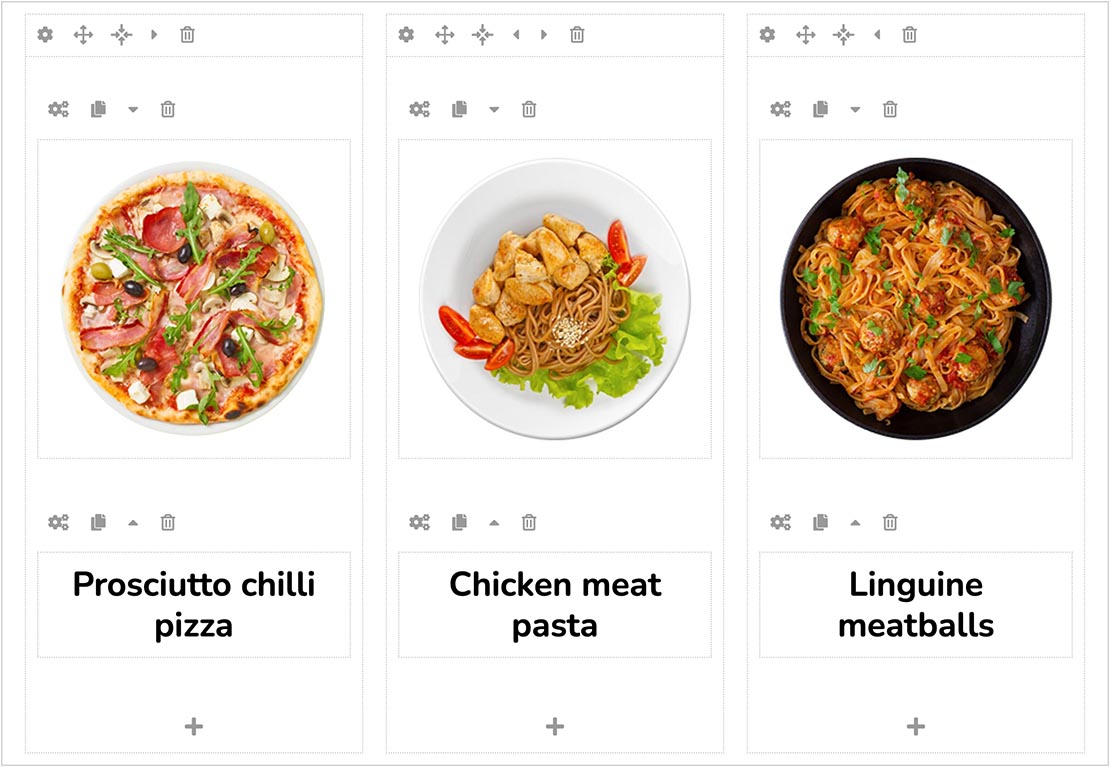Duplicate the 'Prosciutto chilli pizza' heading element
The image size is (1110, 767).
click(98, 522)
